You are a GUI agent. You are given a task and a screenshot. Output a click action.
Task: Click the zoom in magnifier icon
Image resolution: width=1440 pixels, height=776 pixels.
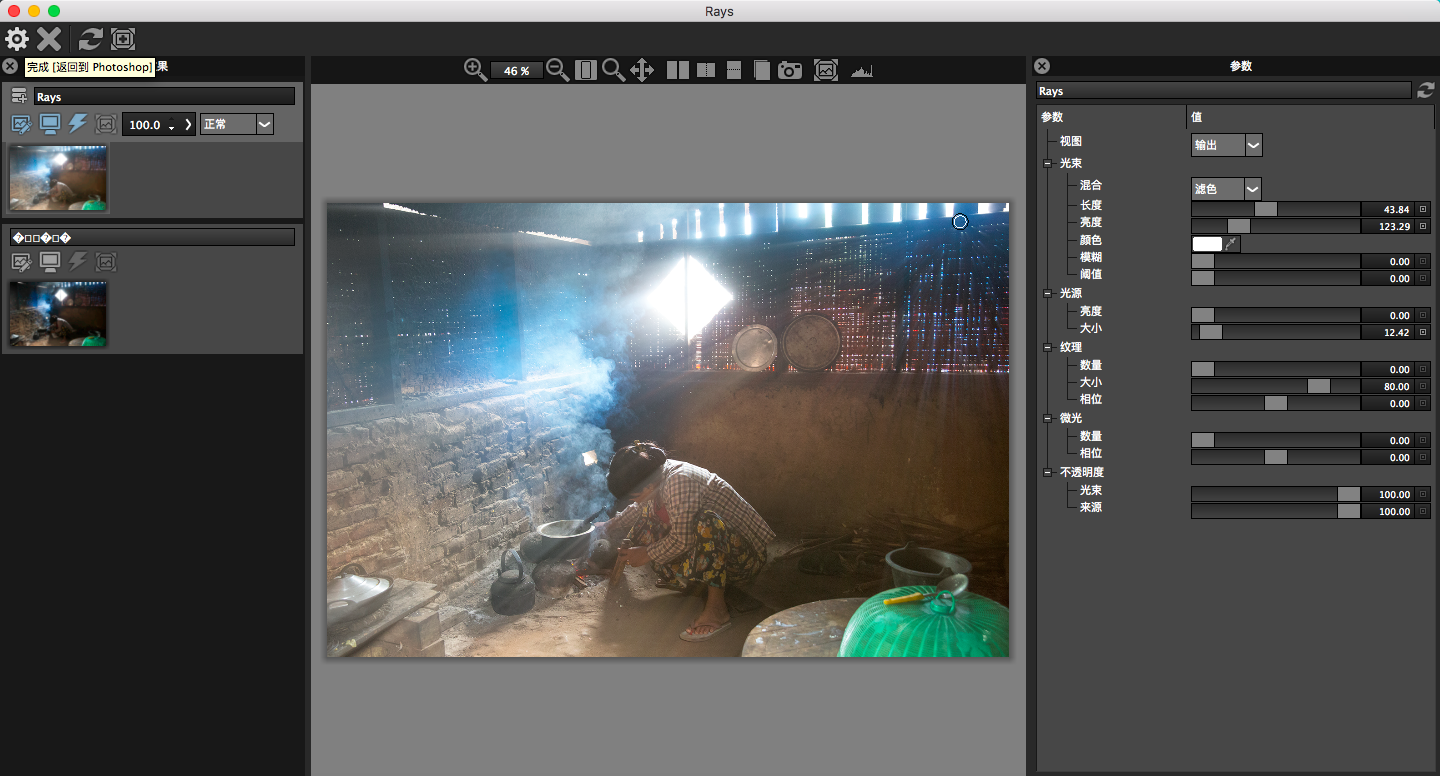[475, 70]
